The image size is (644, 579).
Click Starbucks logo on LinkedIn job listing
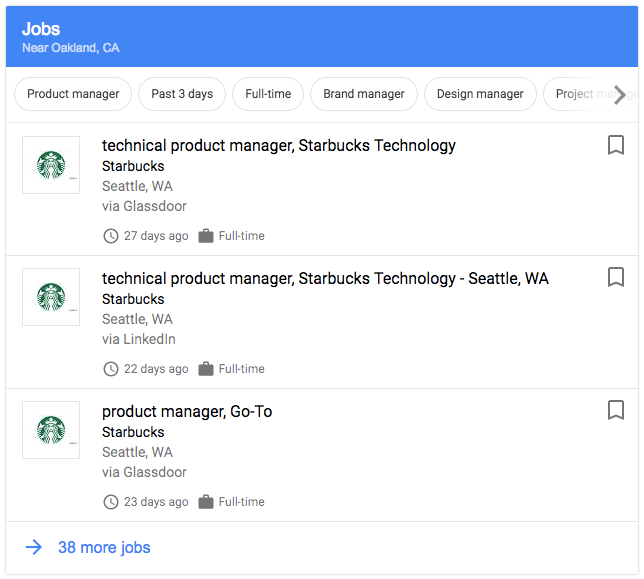click(x=51, y=297)
